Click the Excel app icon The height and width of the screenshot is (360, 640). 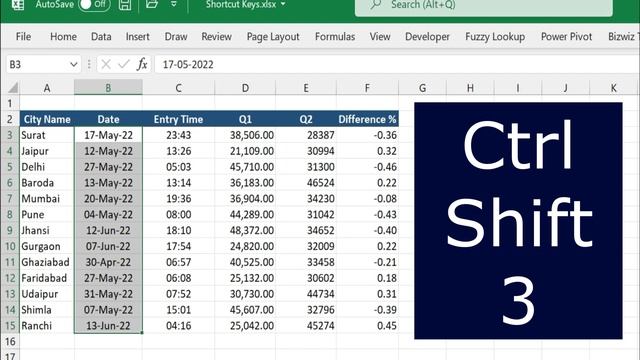point(18,4)
